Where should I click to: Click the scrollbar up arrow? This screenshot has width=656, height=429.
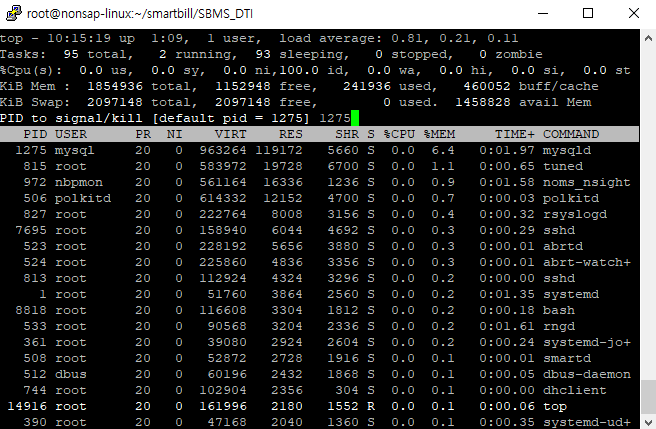pos(648,38)
